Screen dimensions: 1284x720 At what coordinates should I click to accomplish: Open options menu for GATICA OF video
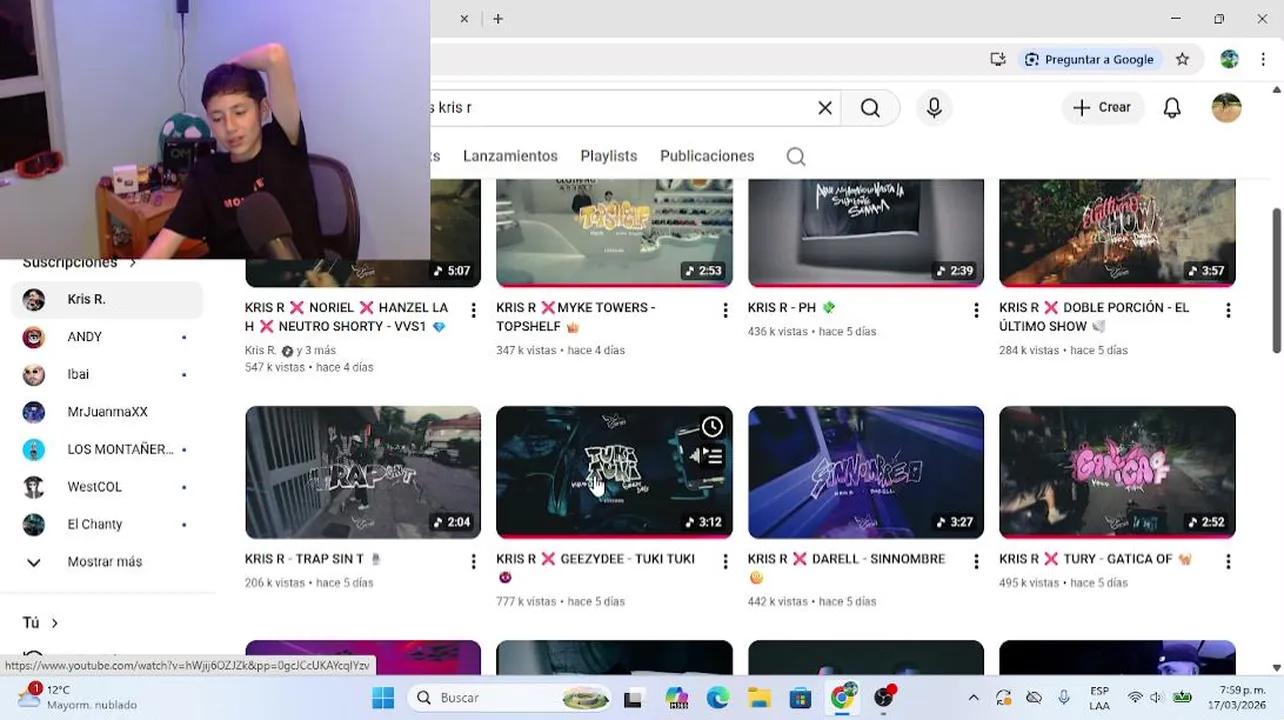1228,562
